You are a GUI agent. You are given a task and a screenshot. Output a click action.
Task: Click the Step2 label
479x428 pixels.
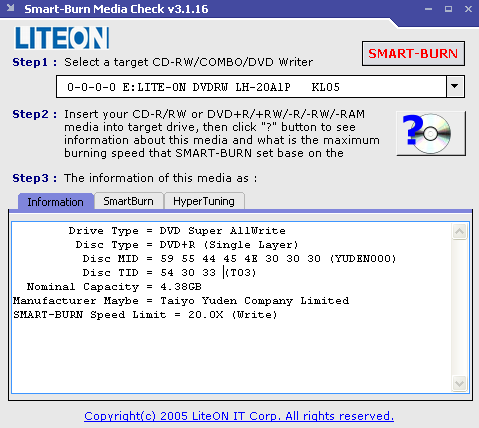[35, 114]
